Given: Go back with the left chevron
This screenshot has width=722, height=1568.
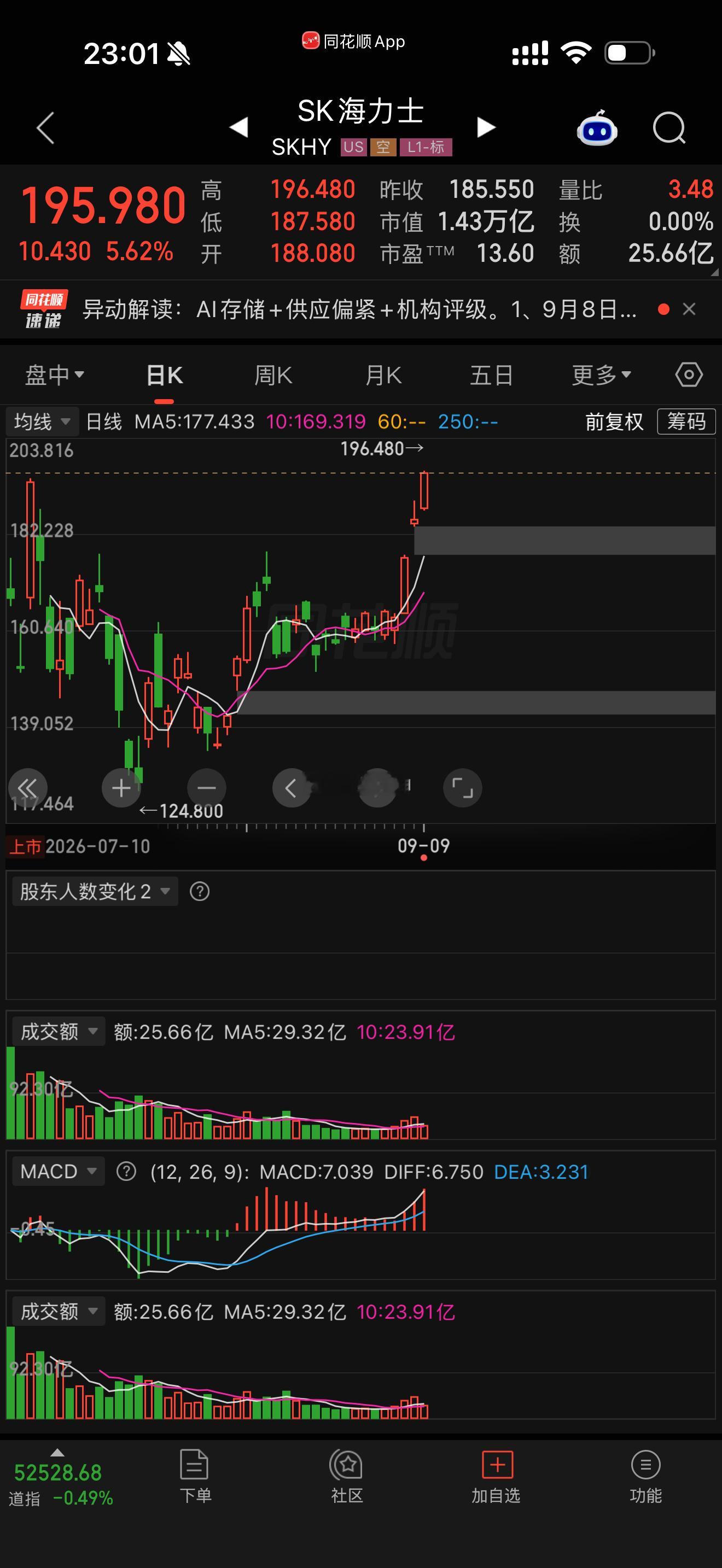Looking at the screenshot, I should coord(45,128).
